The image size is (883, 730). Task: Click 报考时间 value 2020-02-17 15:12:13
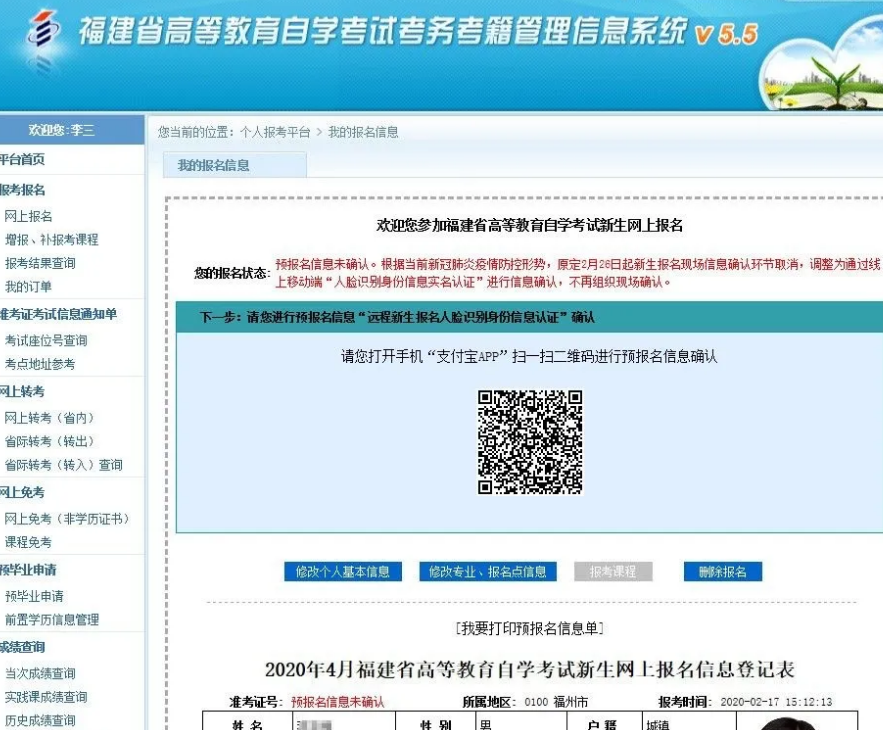point(776,702)
